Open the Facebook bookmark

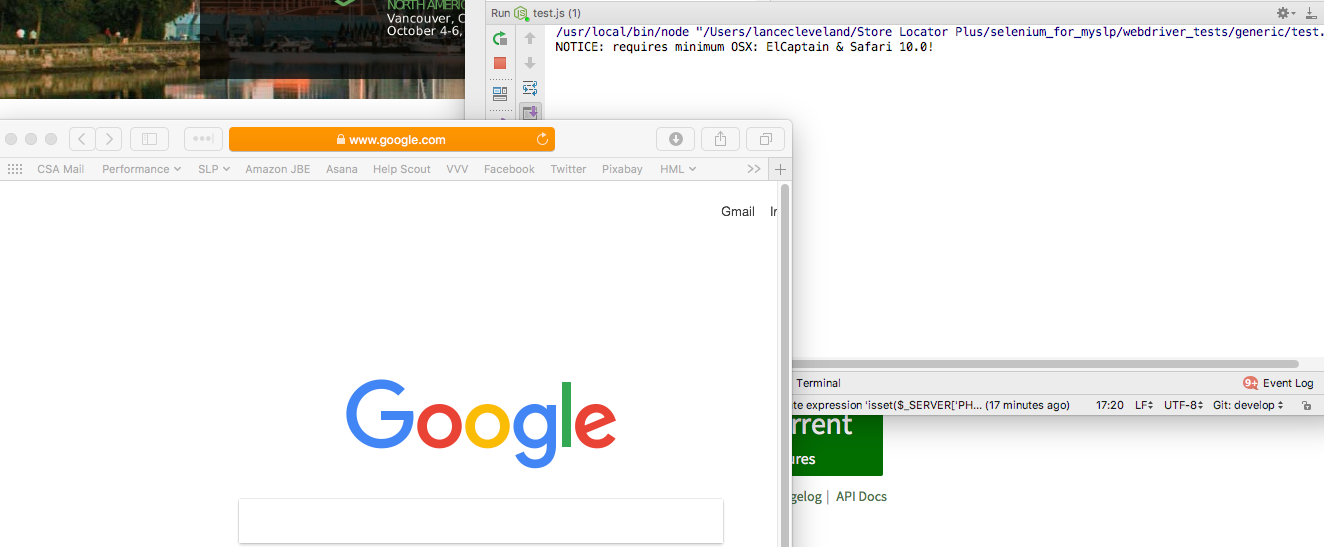(x=509, y=169)
